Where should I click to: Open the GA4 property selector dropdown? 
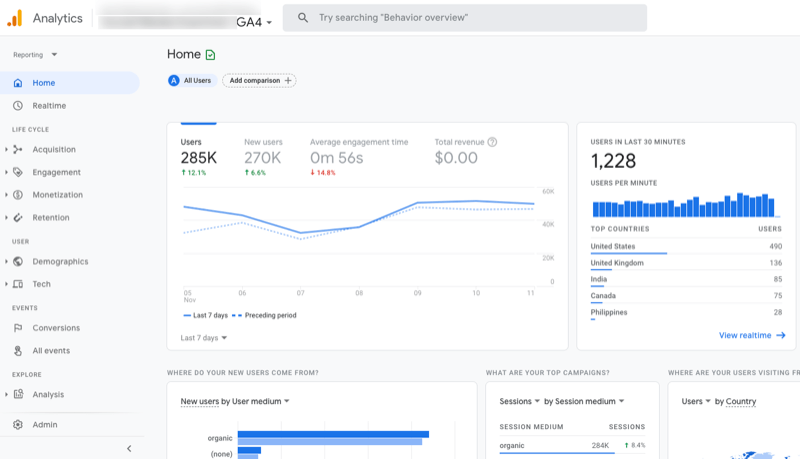click(254, 22)
